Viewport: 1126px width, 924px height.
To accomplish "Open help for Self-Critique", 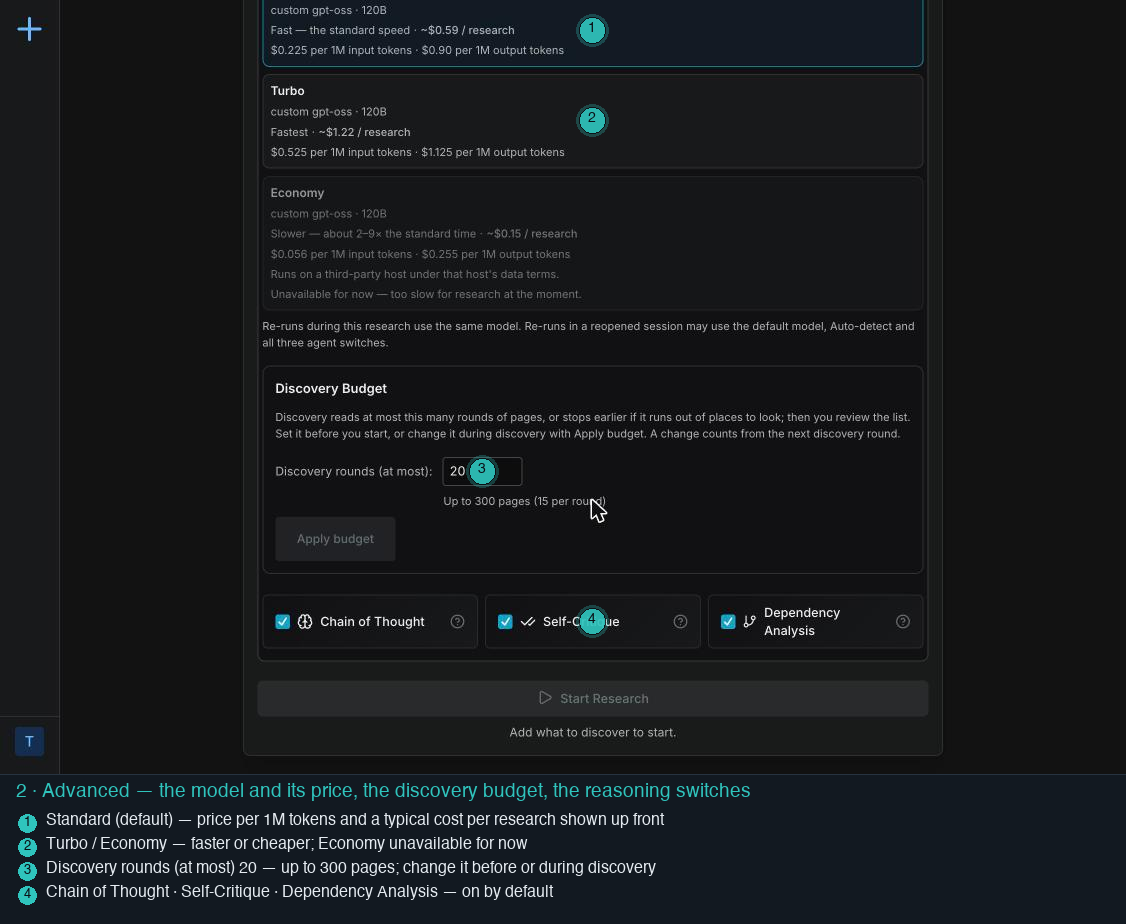I will coord(680,622).
